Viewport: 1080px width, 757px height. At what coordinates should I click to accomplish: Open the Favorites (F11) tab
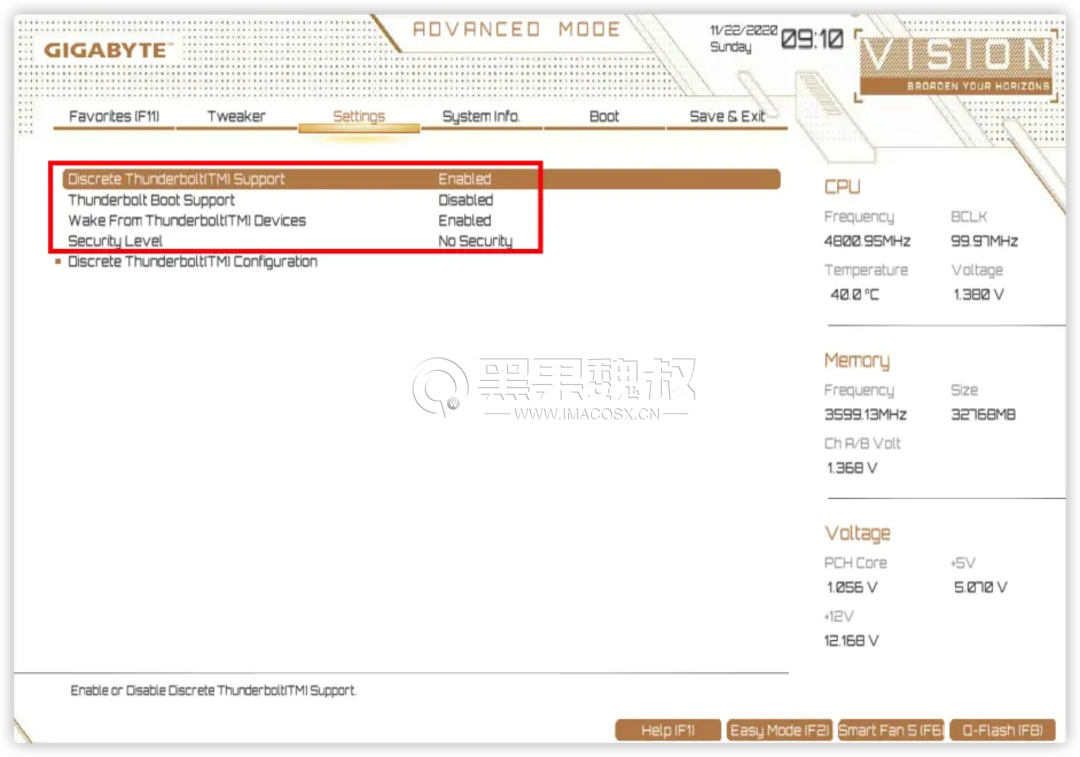114,116
